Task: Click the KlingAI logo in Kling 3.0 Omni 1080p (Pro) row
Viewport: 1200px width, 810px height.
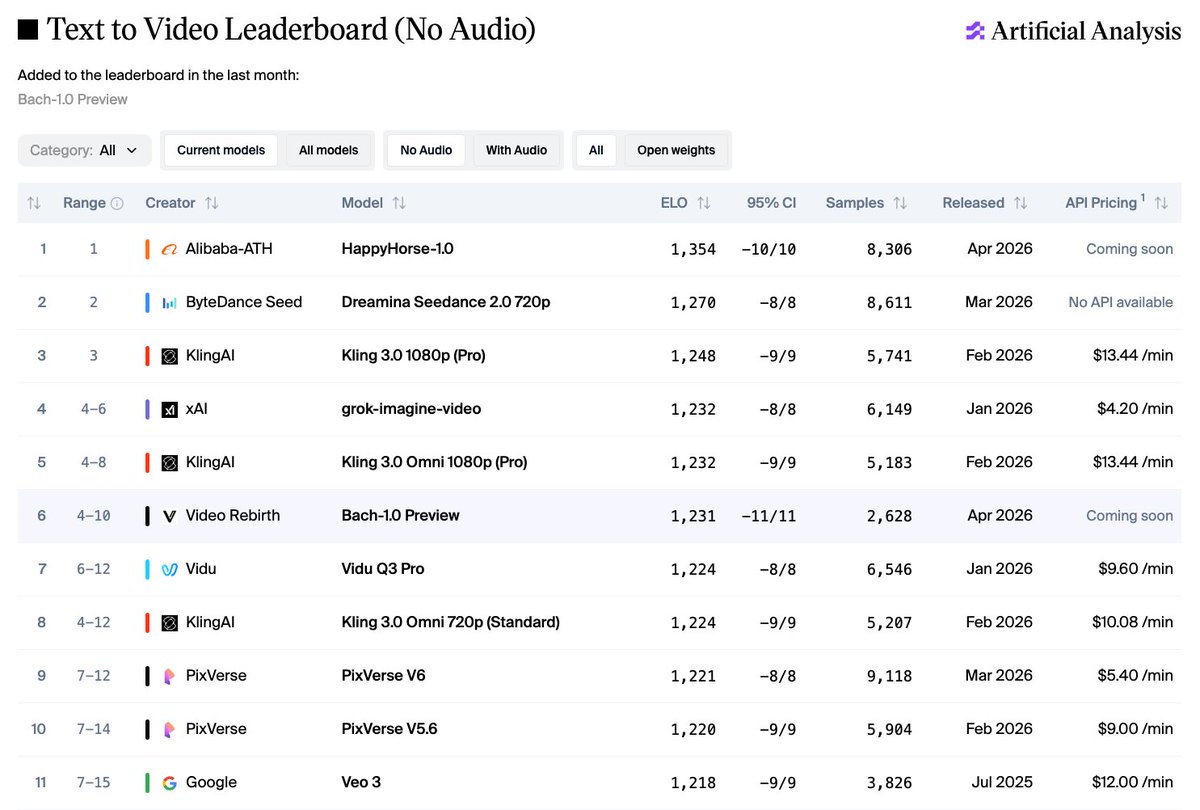Action: (170, 462)
